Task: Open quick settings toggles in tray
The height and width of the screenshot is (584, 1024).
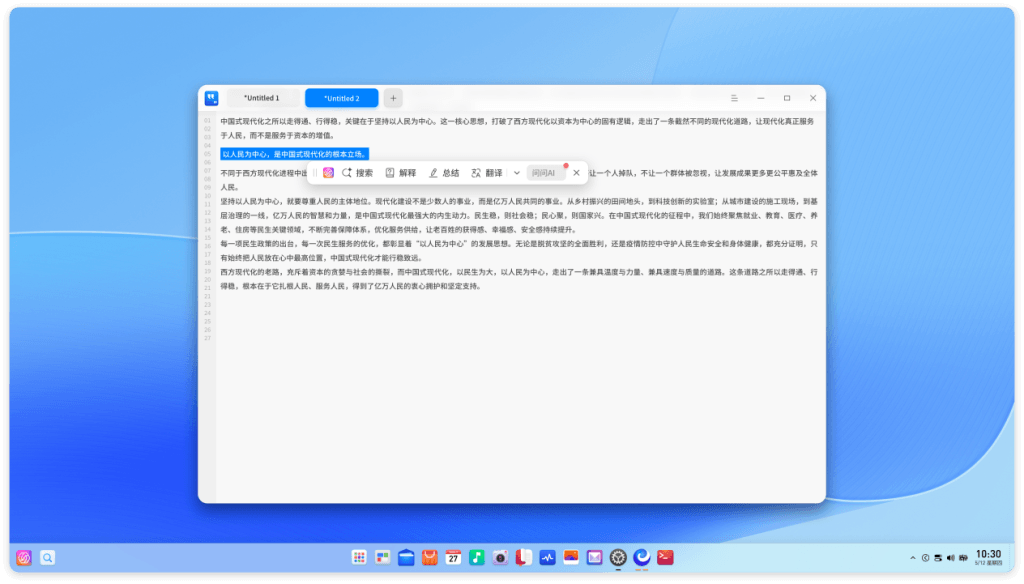Action: [x=938, y=558]
